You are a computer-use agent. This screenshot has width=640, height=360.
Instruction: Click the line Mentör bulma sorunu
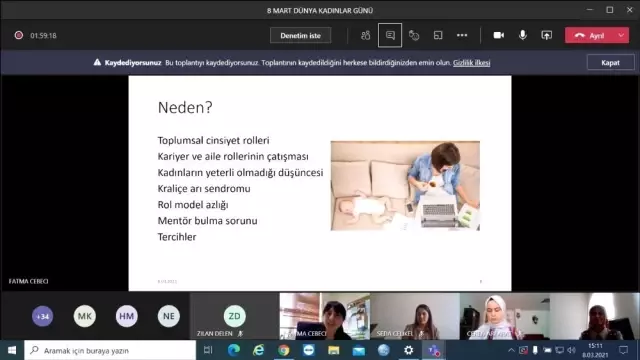click(207, 221)
